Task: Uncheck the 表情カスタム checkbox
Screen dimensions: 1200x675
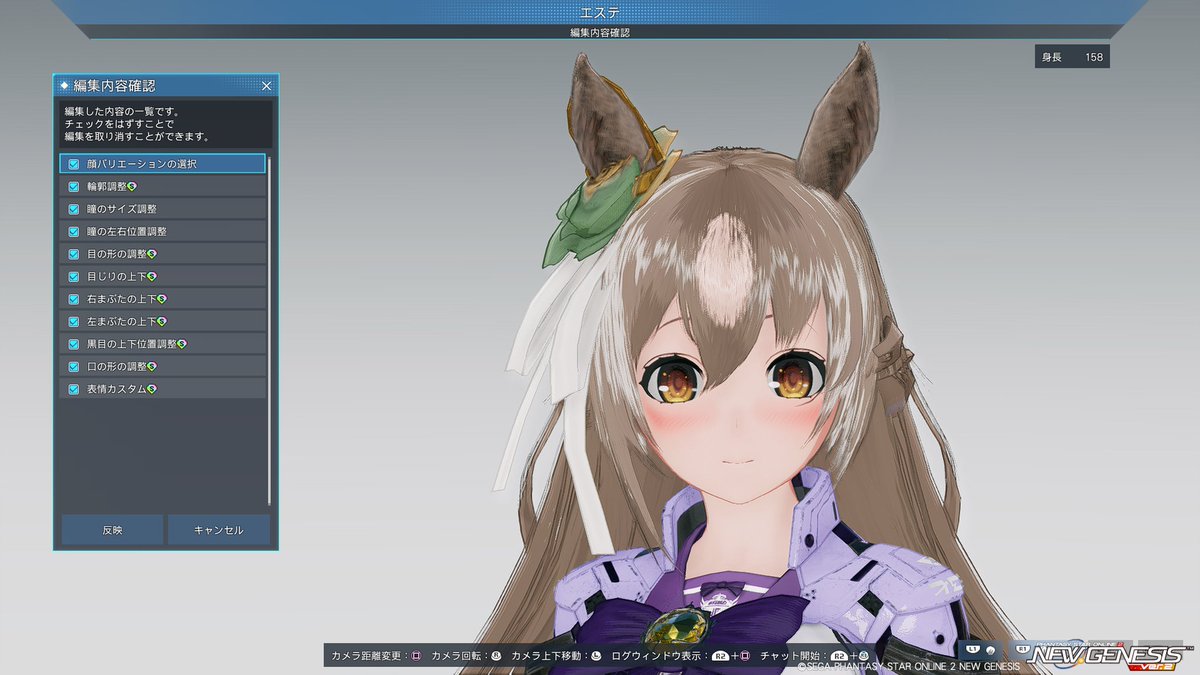Action: pos(74,389)
